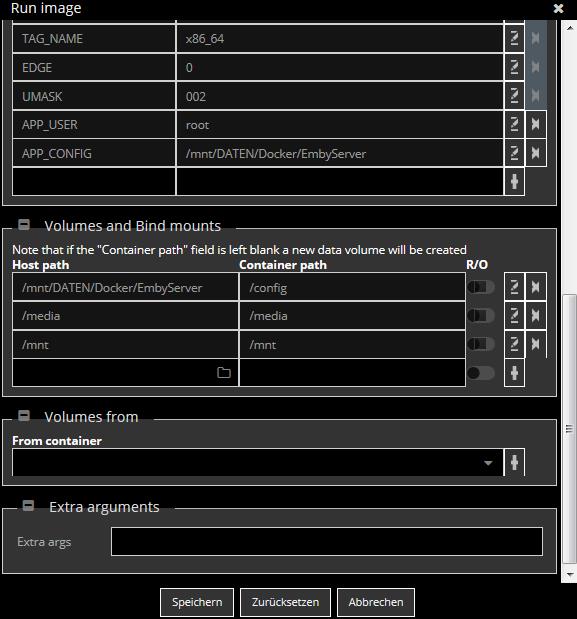The image size is (577, 619).
Task: Collapse the Extra arguments section
Action: pos(28,506)
